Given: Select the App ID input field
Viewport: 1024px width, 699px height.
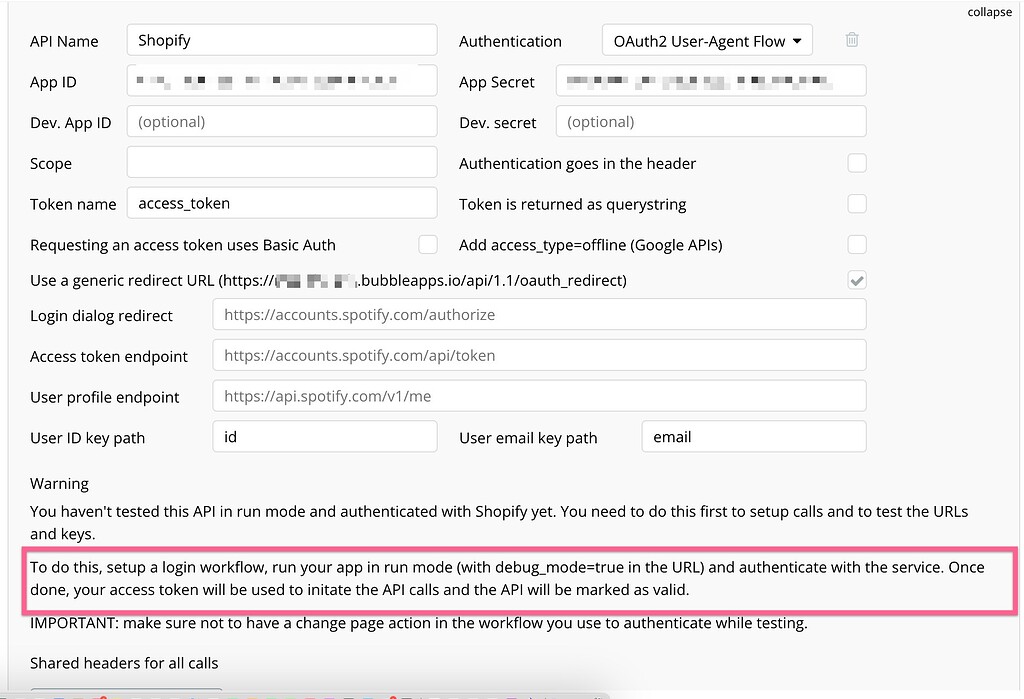Looking at the screenshot, I should tap(281, 81).
